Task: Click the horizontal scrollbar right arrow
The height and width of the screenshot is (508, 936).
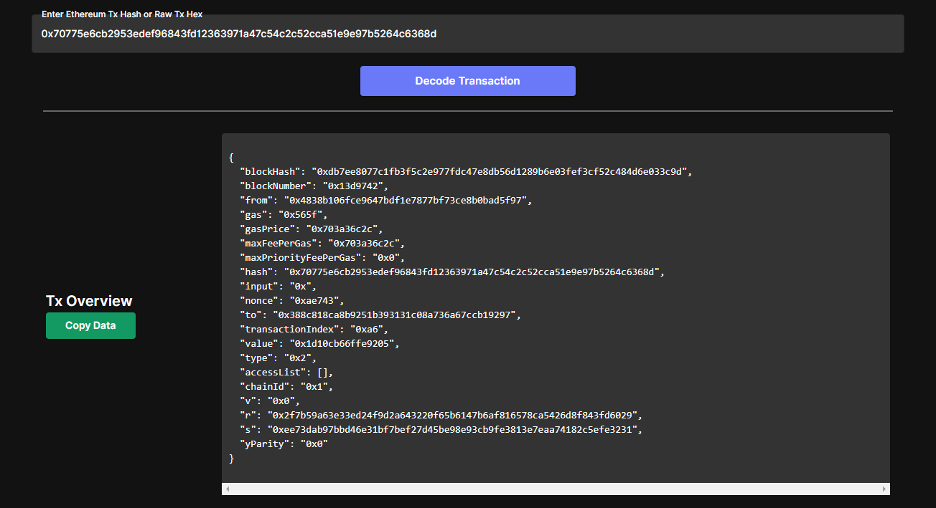Action: click(x=884, y=489)
